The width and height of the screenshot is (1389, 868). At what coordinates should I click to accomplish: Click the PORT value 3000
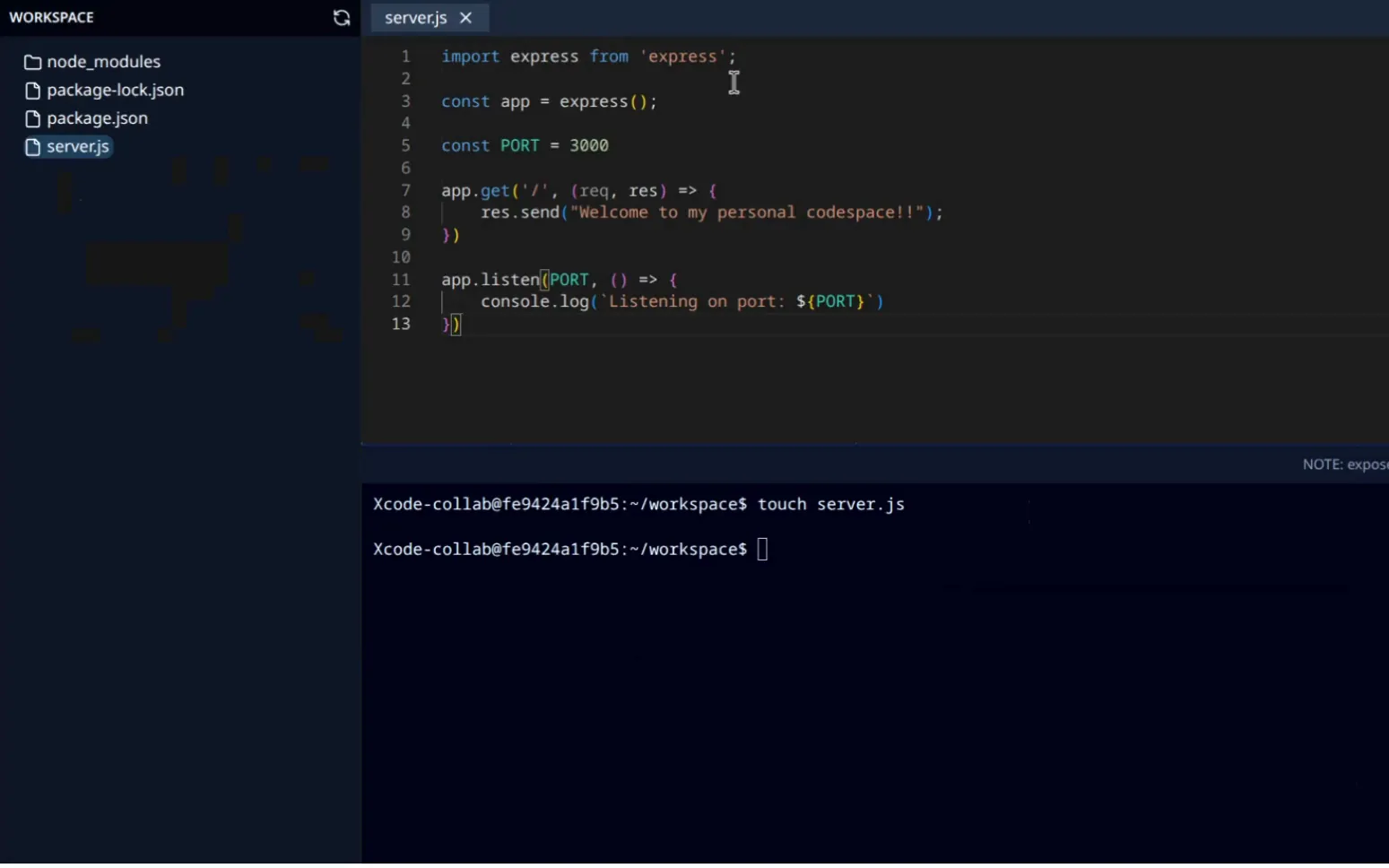[x=589, y=145]
